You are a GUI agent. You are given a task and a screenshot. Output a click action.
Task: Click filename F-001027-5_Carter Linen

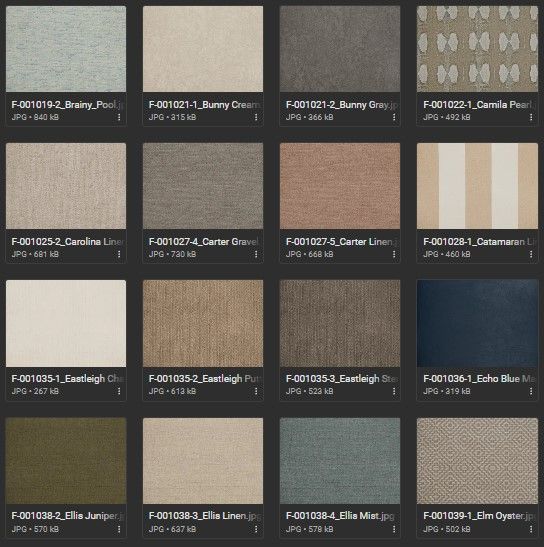click(x=342, y=242)
